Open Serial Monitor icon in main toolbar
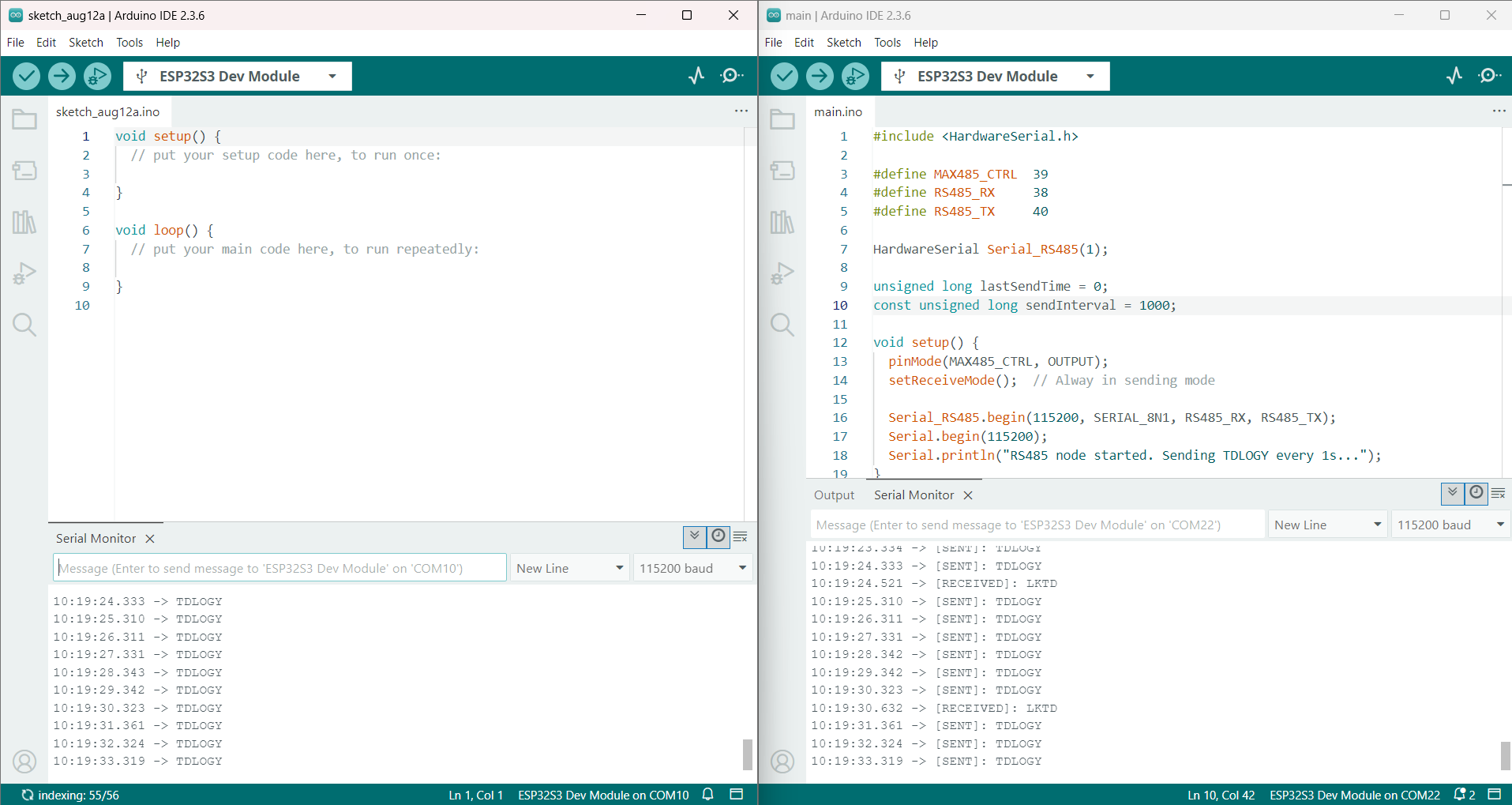Viewport: 1512px width, 805px height. coord(1490,76)
